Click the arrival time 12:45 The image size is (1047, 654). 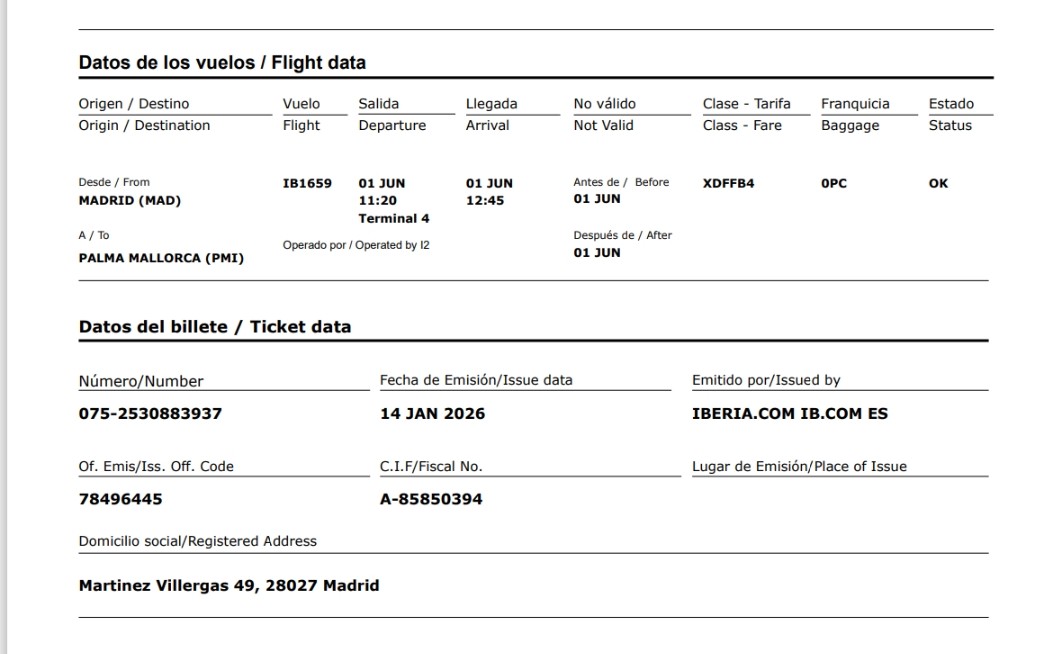click(485, 201)
